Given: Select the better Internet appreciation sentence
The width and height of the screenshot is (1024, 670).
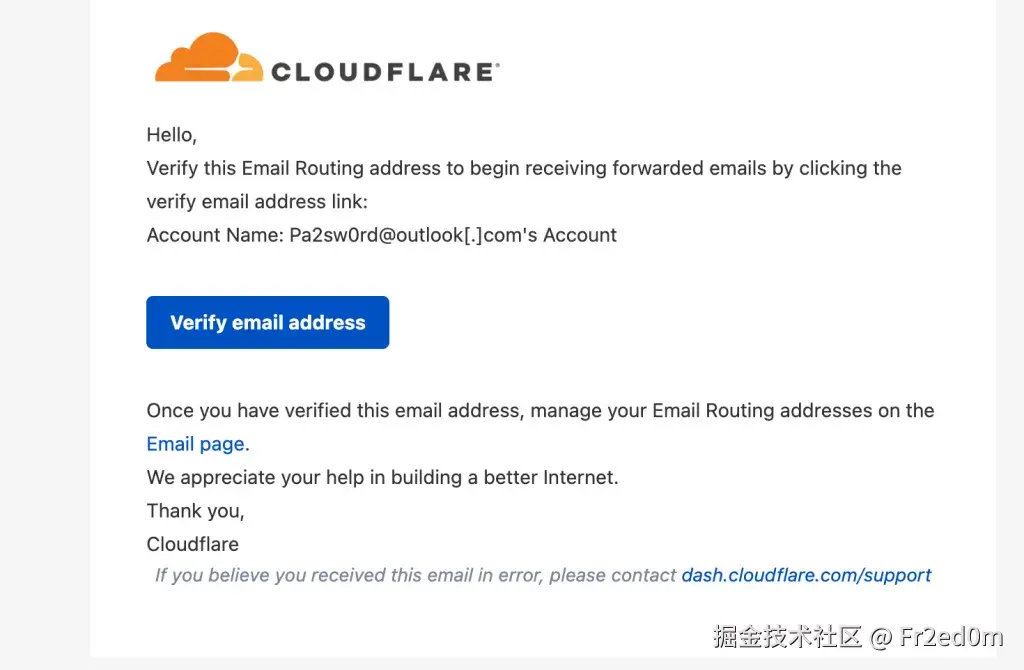Looking at the screenshot, I should (383, 477).
